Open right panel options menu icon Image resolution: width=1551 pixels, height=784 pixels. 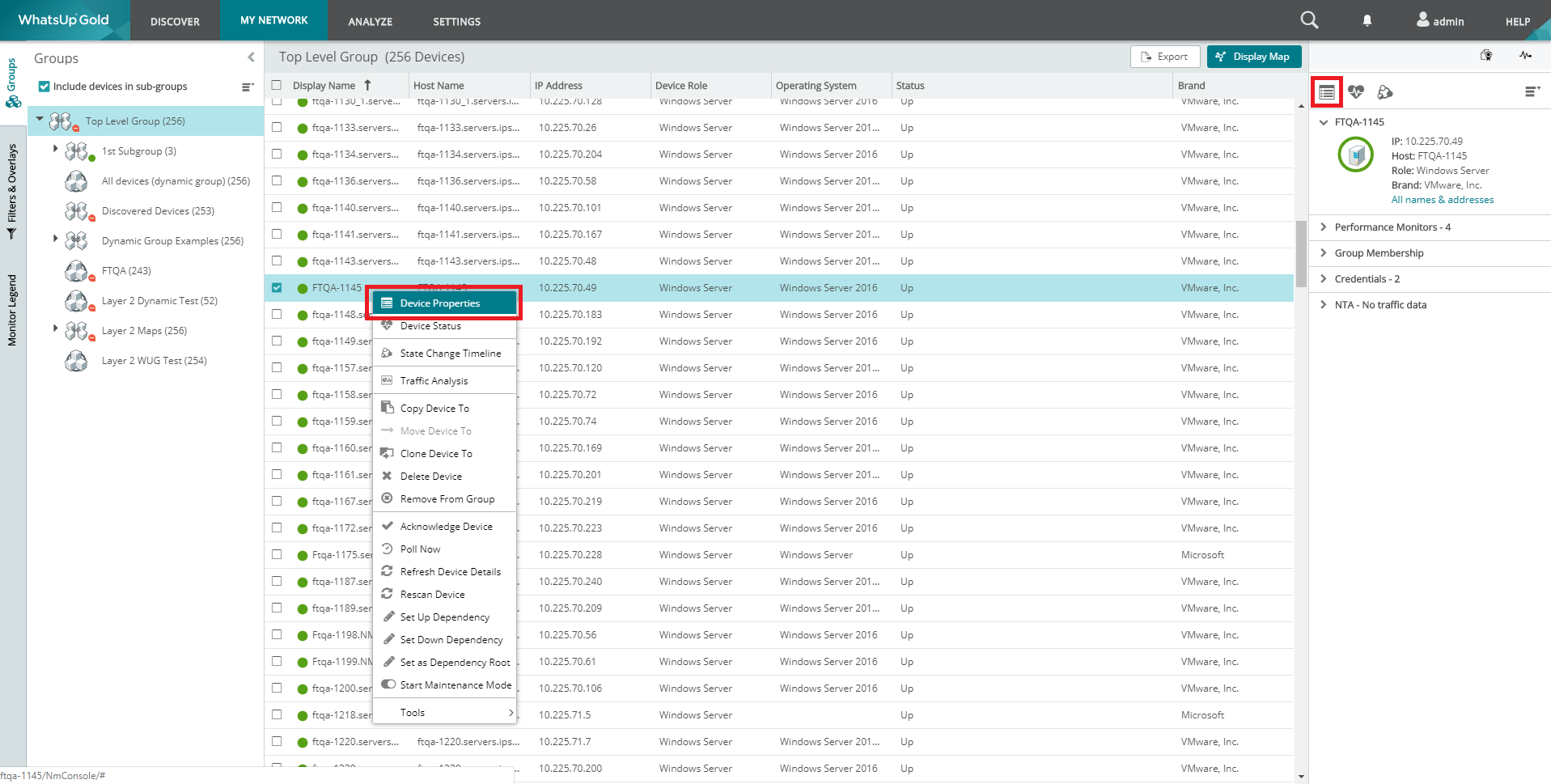coord(1532,91)
